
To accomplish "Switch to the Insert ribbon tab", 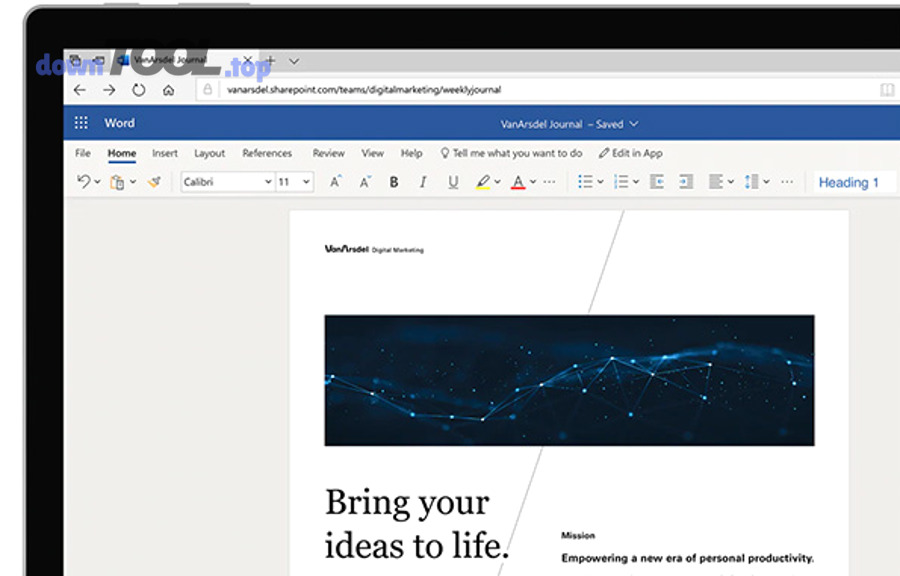I will point(164,153).
